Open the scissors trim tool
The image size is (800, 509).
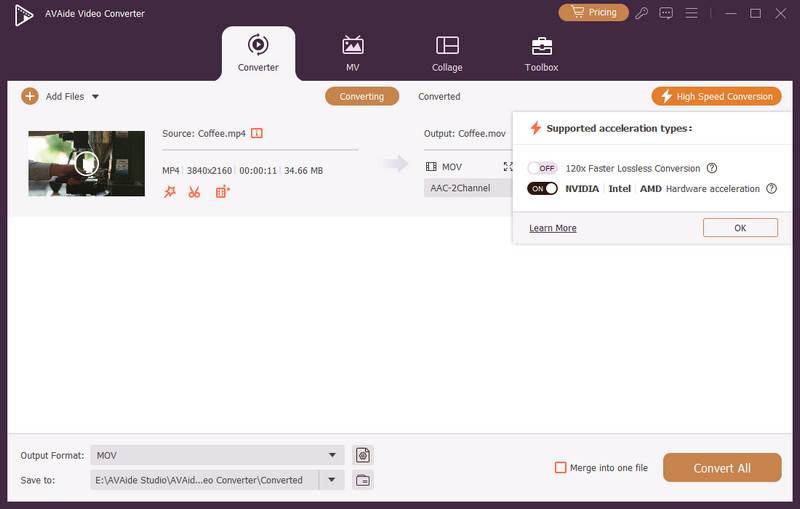[194, 192]
